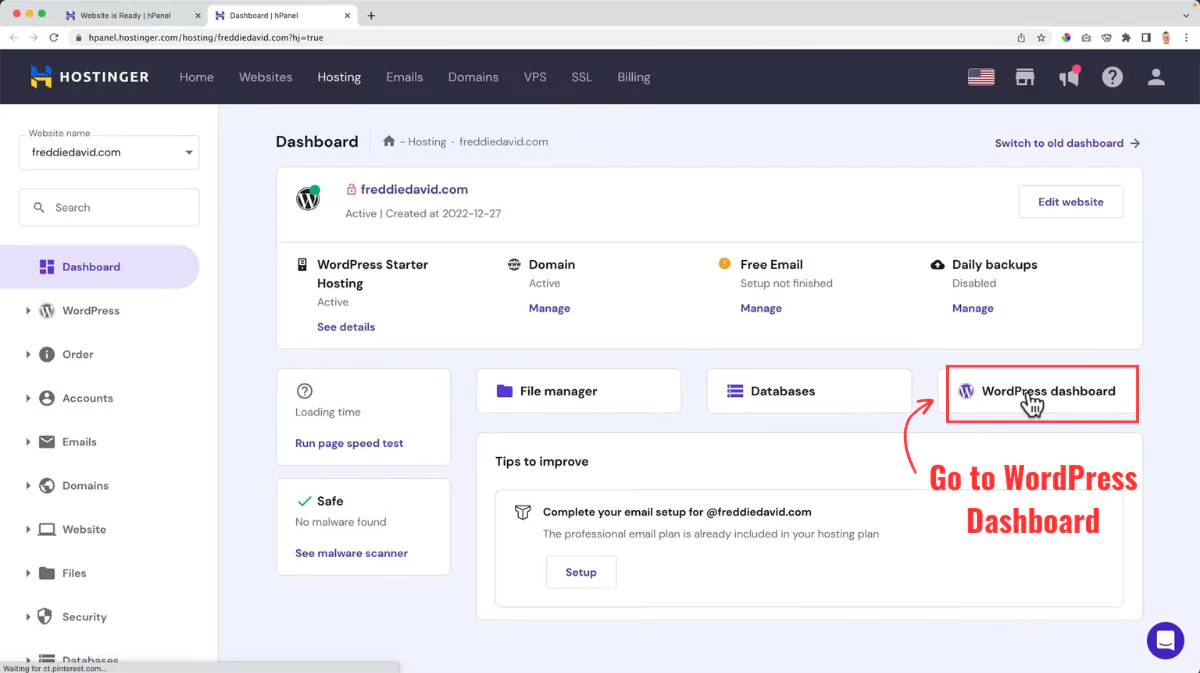Click the Edit website button
1200x673 pixels.
point(1070,201)
